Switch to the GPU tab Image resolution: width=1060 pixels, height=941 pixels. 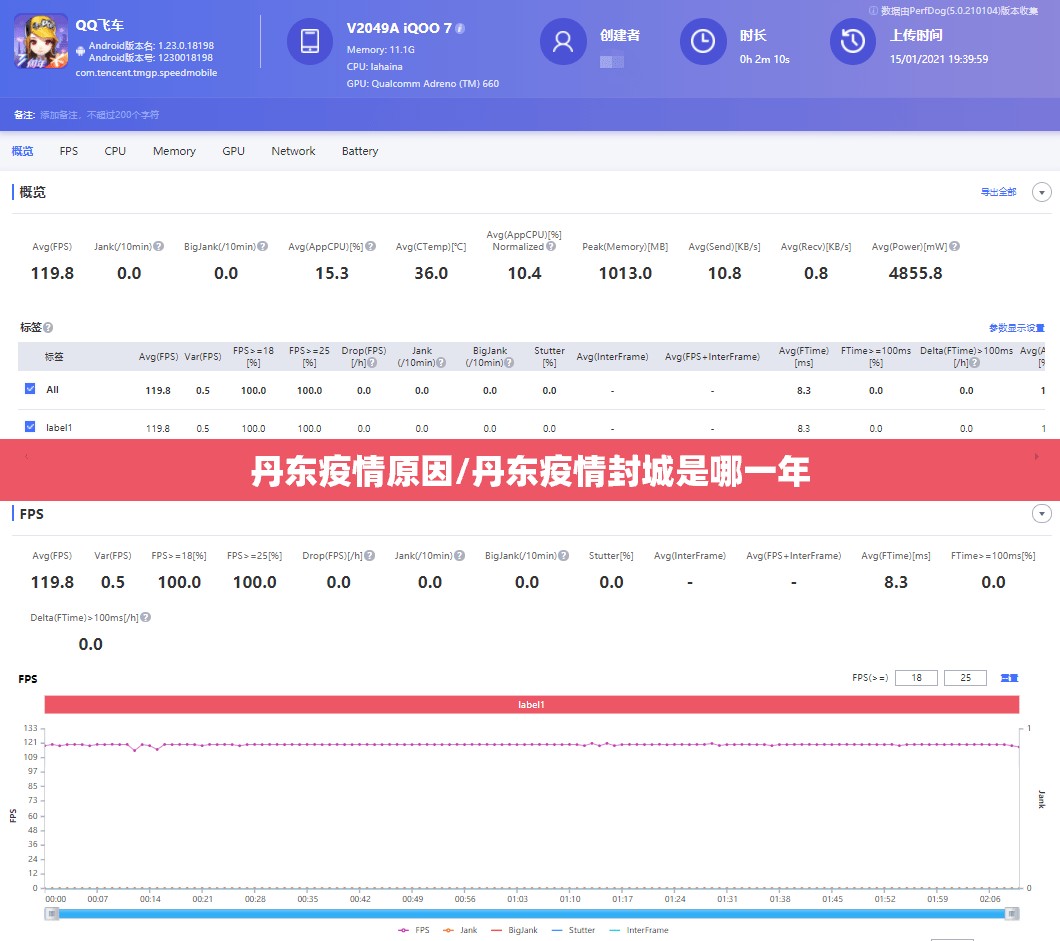[233, 151]
